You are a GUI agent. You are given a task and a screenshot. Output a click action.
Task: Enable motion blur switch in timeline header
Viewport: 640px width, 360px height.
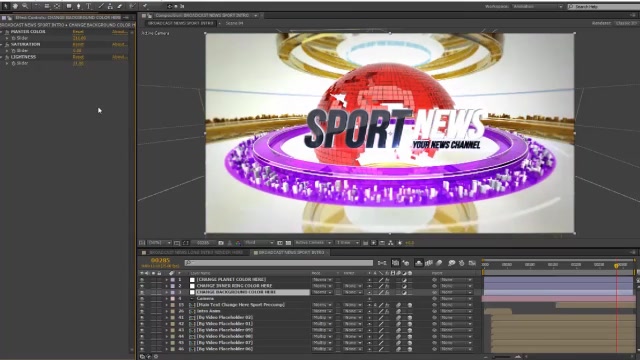click(x=439, y=263)
